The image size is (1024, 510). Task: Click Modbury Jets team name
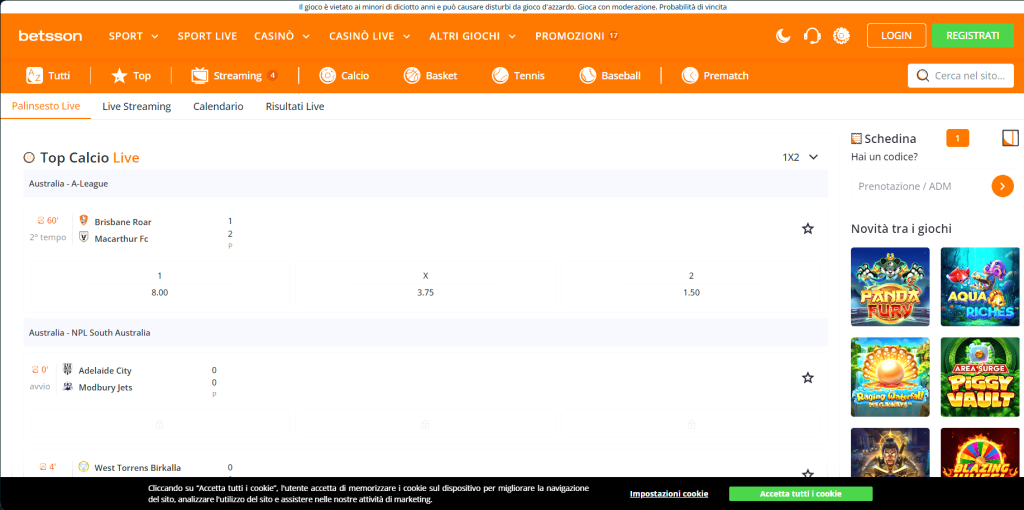click(105, 387)
